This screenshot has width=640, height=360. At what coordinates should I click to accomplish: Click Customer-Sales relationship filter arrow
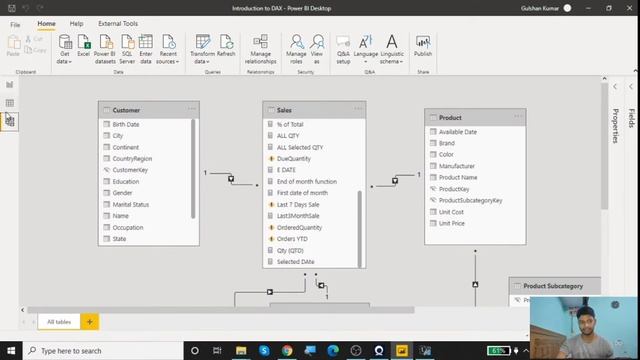(231, 179)
